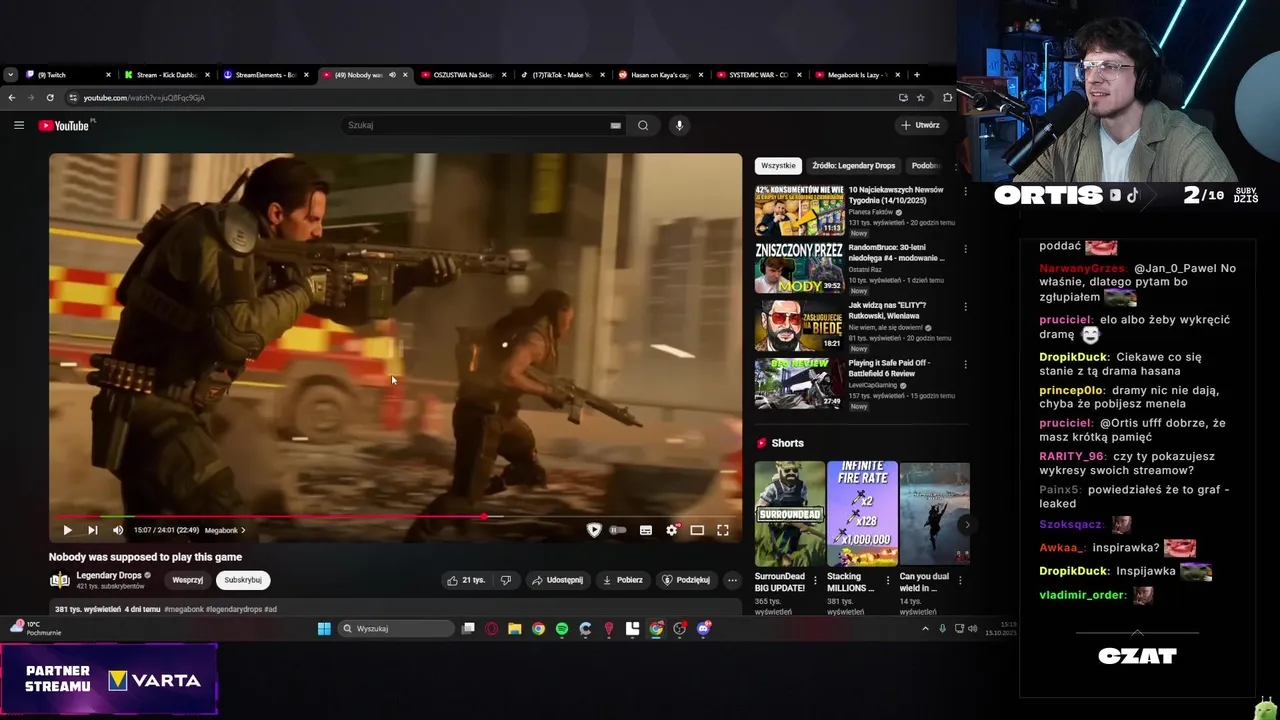Click the Podziękuj thanks button
The width and height of the screenshot is (1280, 720).
[x=686, y=580]
